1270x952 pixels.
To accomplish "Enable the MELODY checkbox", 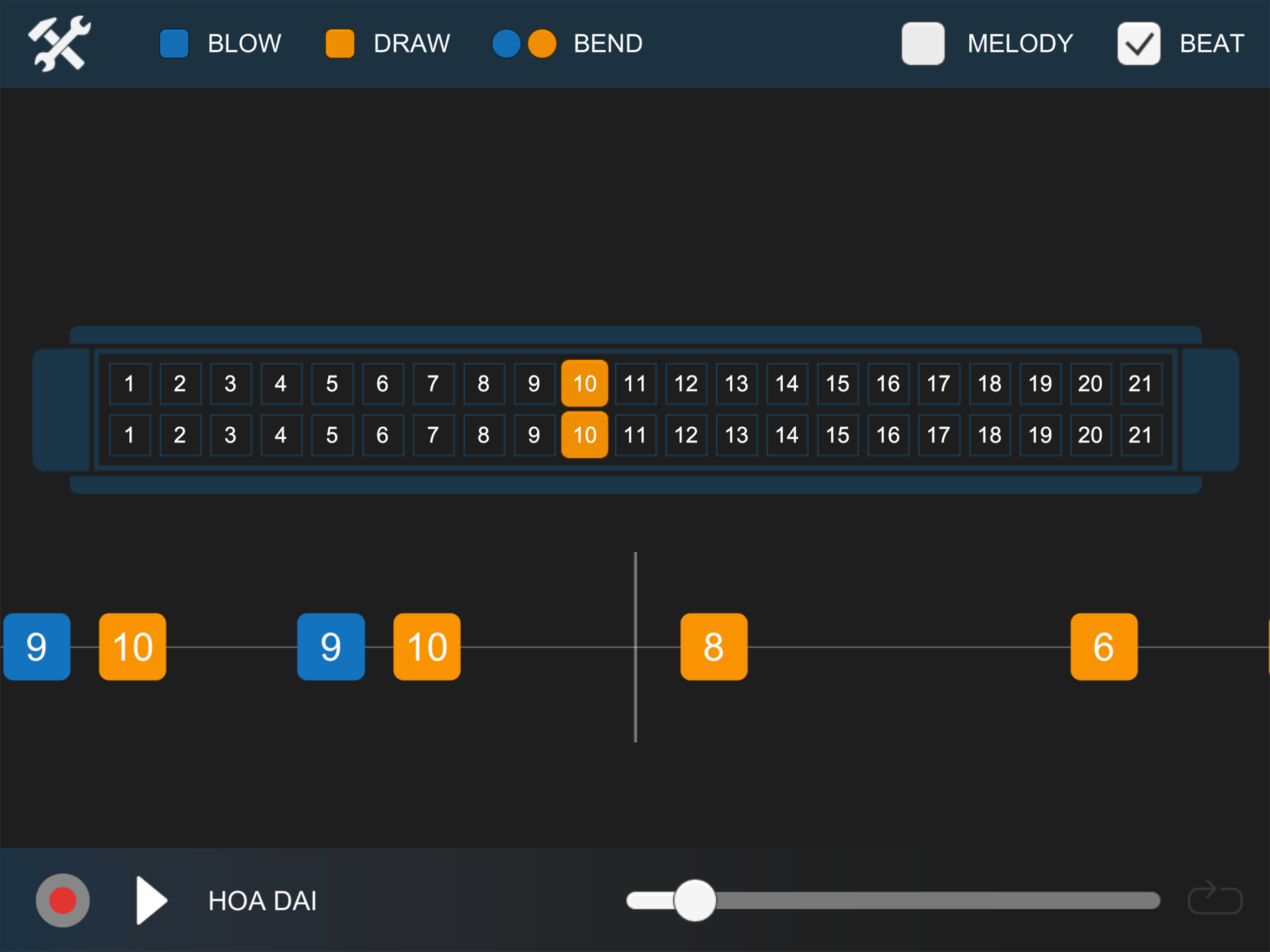I will [923, 44].
